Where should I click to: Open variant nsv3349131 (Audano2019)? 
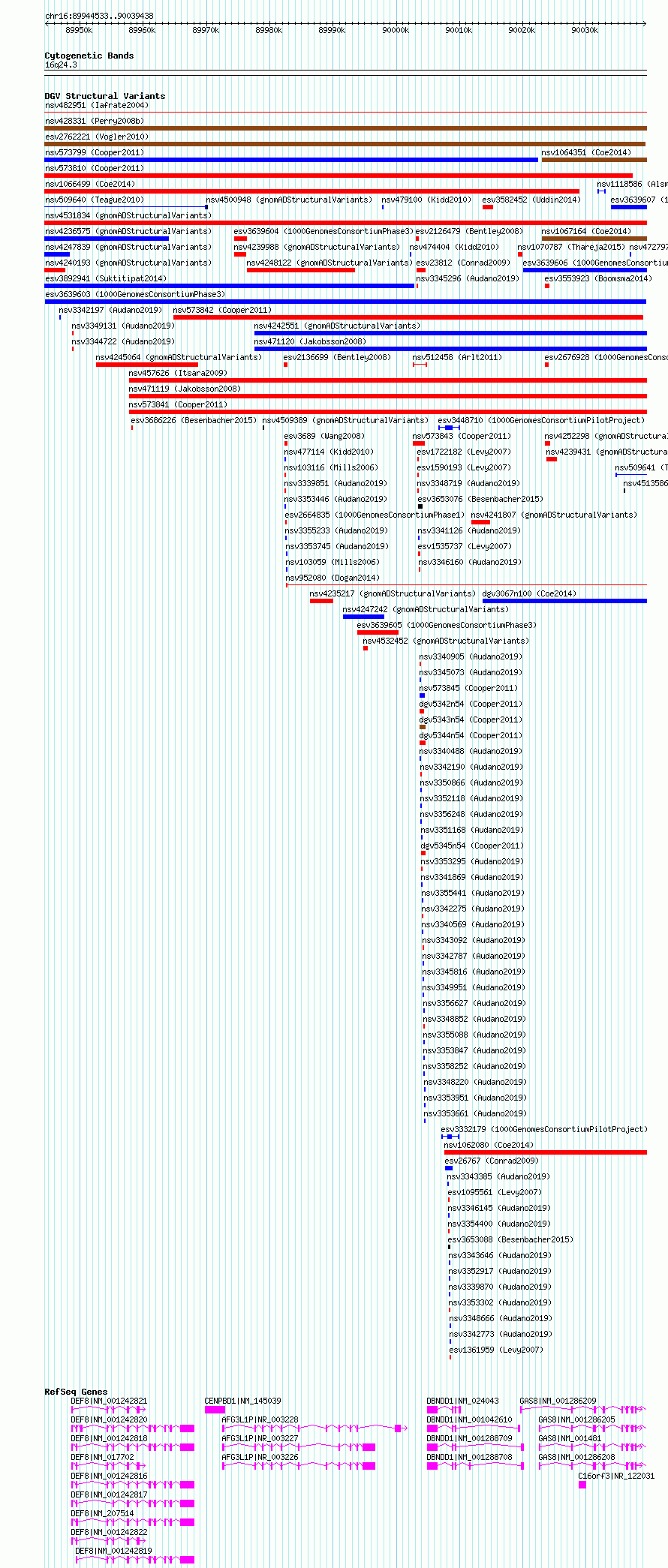(123, 326)
